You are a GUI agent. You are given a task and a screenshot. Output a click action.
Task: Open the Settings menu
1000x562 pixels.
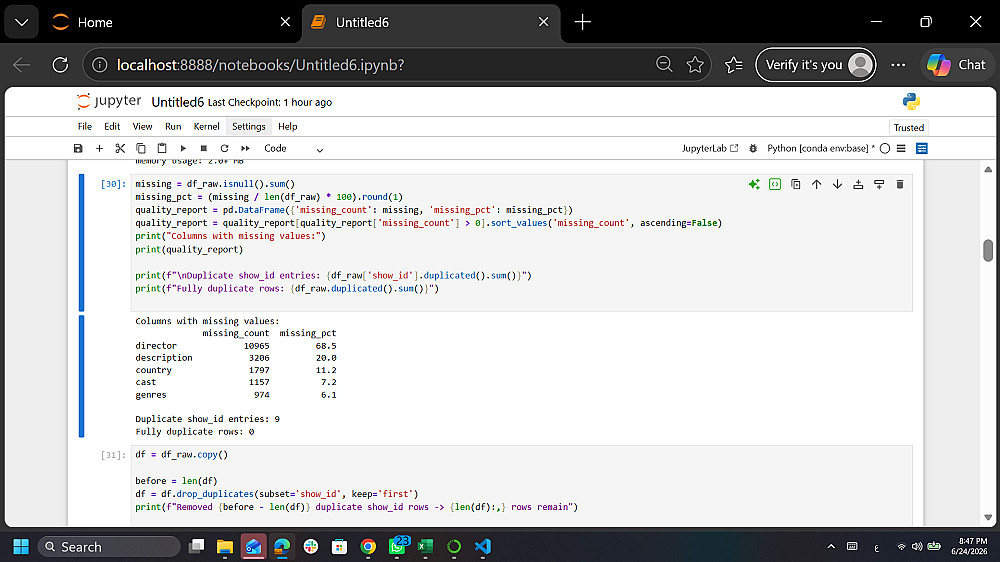[249, 126]
